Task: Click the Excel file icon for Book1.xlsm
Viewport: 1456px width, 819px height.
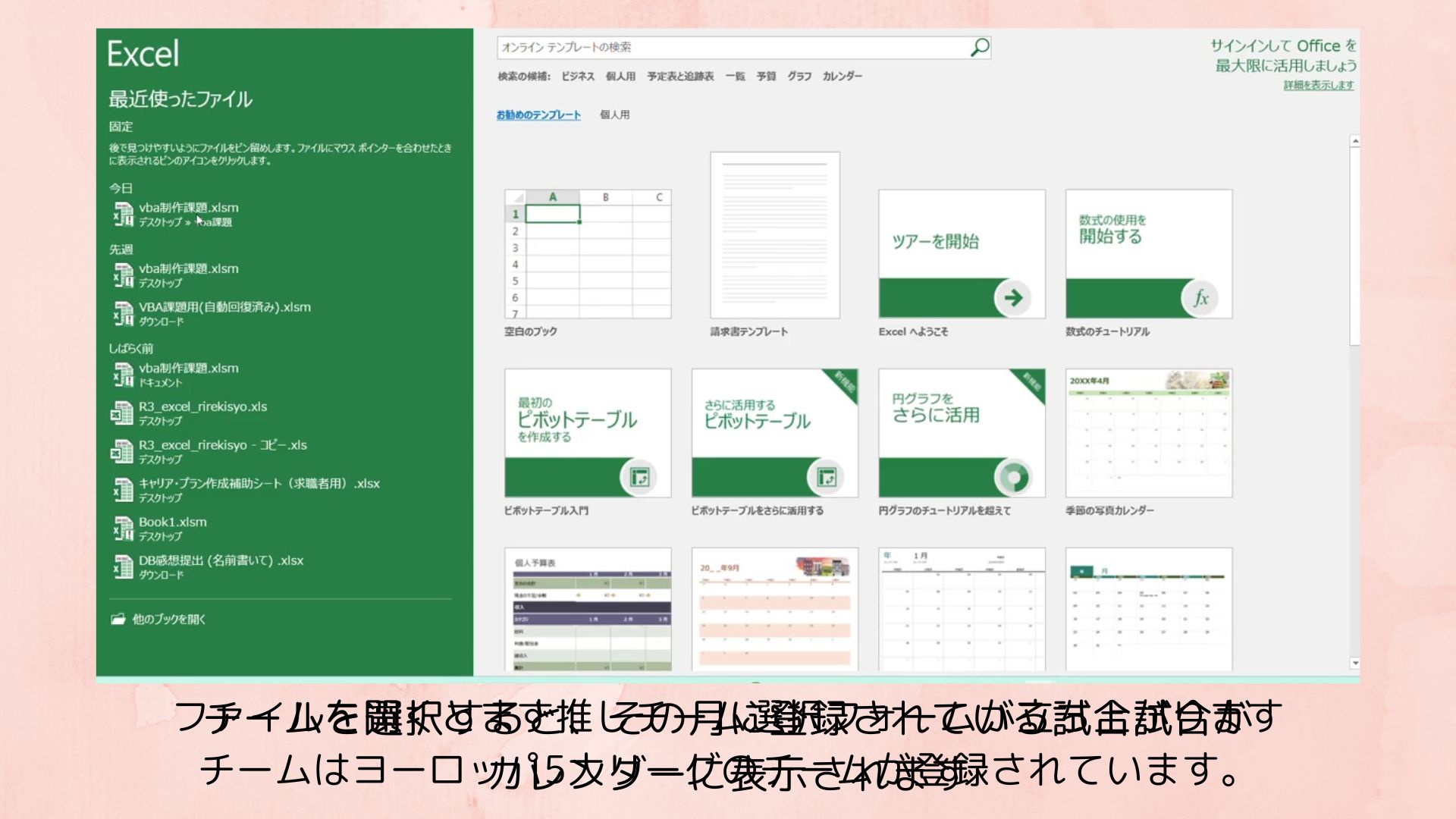Action: (x=123, y=529)
